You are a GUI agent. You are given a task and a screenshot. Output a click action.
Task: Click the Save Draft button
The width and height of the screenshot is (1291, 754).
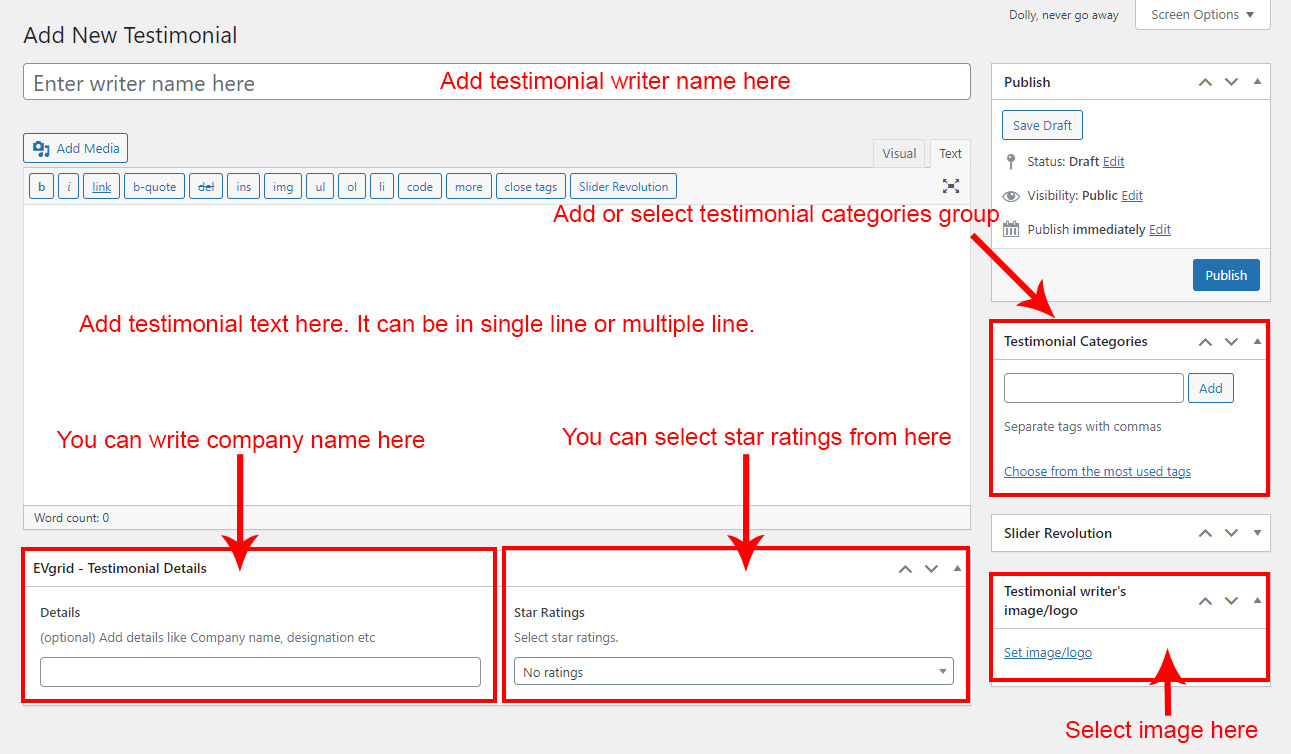tap(1042, 126)
